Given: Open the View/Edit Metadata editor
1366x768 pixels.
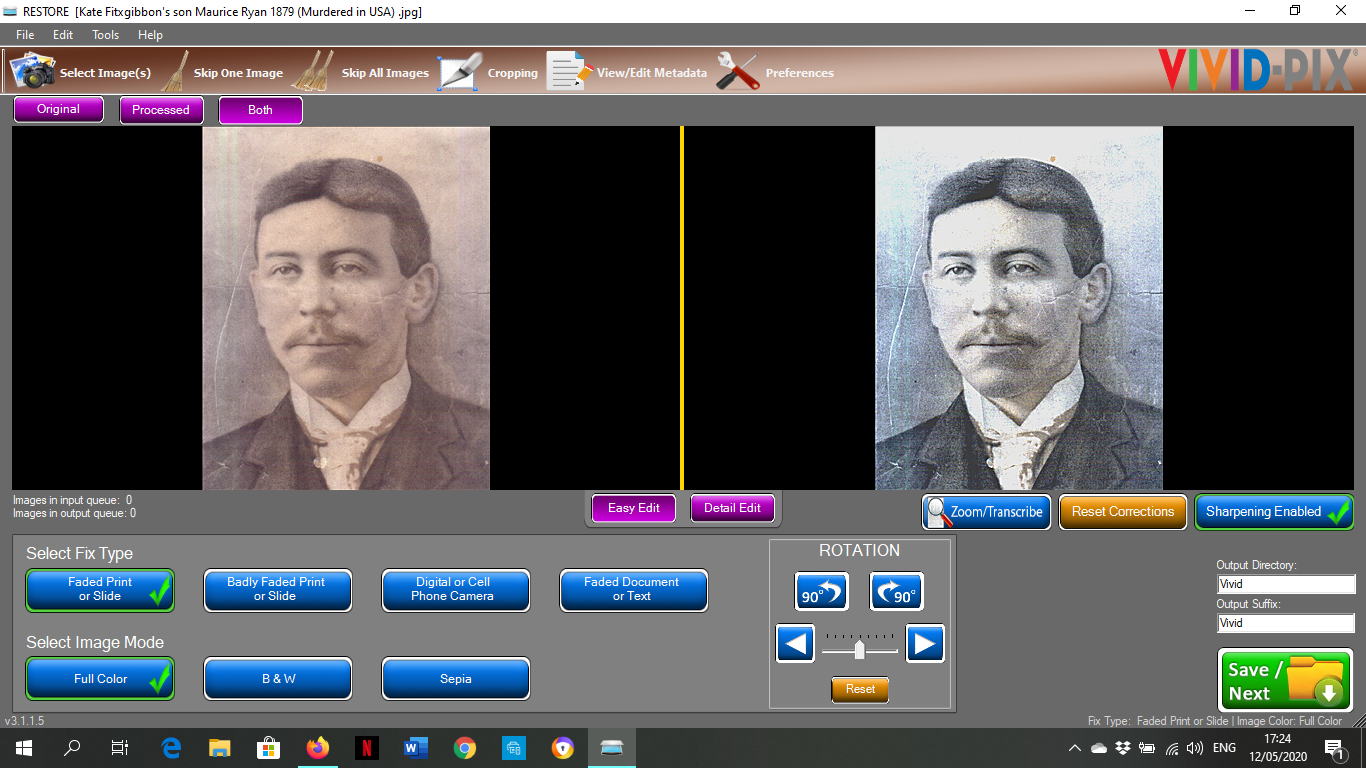Looking at the screenshot, I should pos(568,72).
